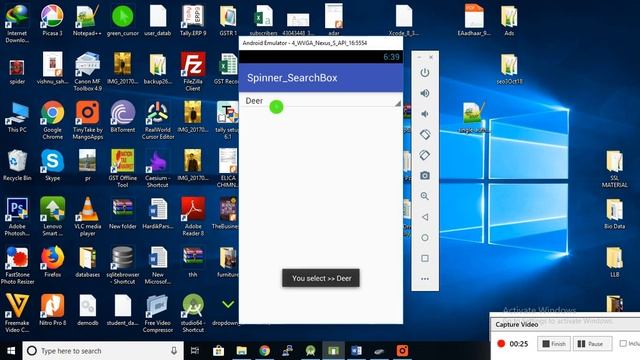The image size is (640, 360).
Task: Raise volume in emulator sidebar
Action: click(425, 93)
